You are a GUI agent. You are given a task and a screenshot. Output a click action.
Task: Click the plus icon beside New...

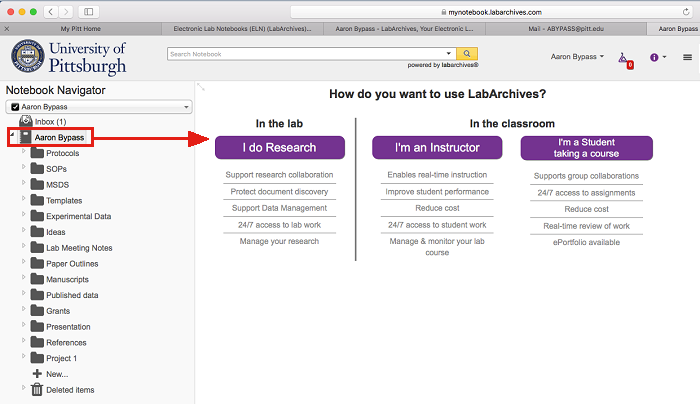click(37, 374)
